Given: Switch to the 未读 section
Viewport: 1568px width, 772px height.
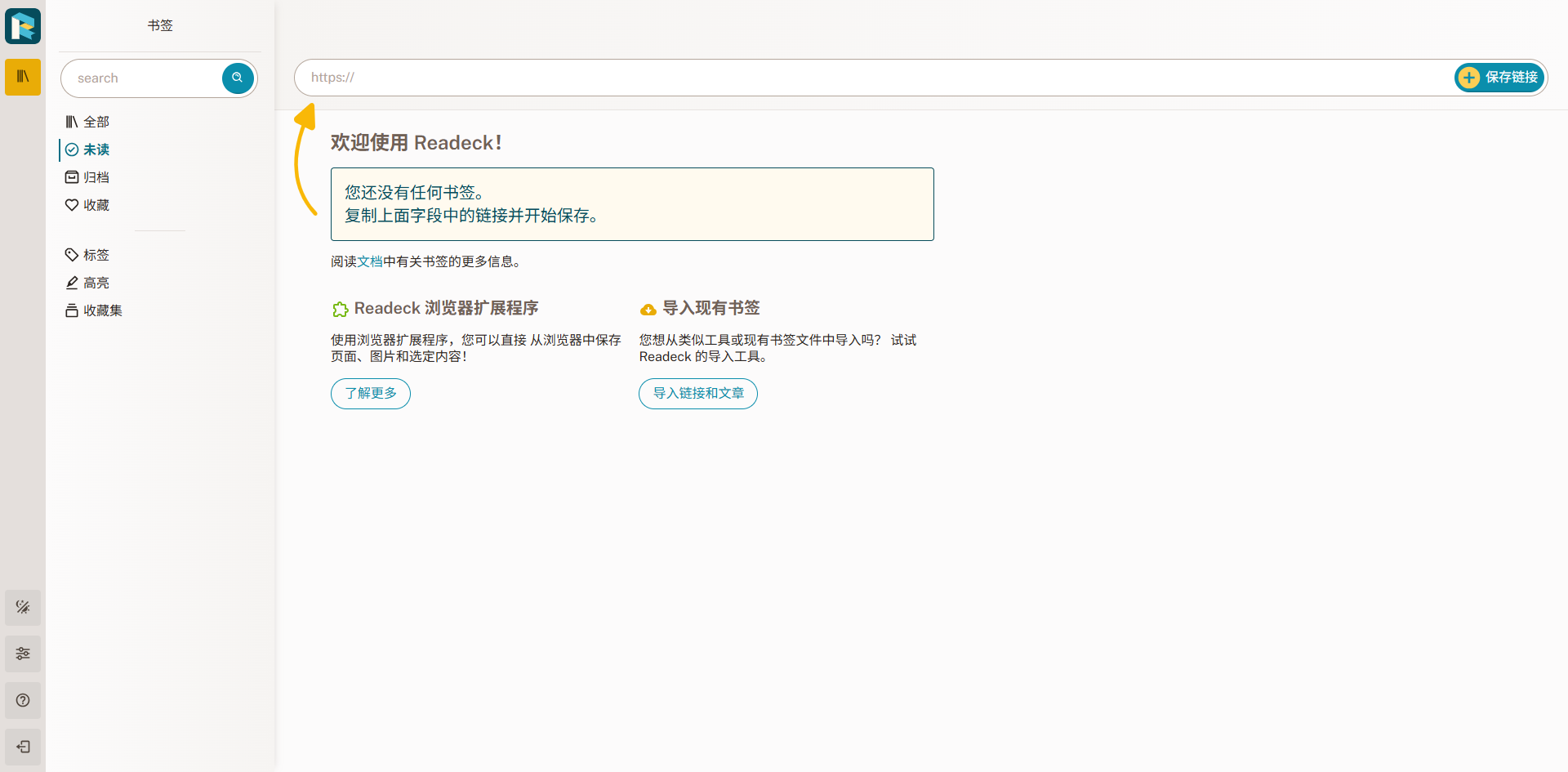Looking at the screenshot, I should (96, 149).
